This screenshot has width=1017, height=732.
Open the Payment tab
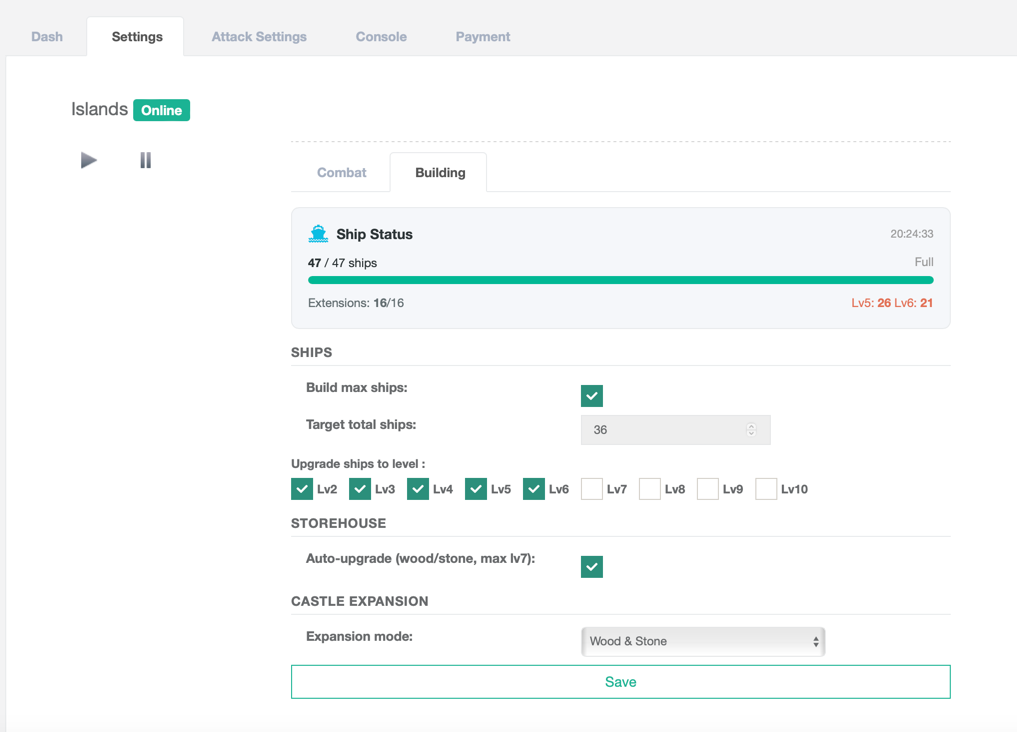pos(483,37)
